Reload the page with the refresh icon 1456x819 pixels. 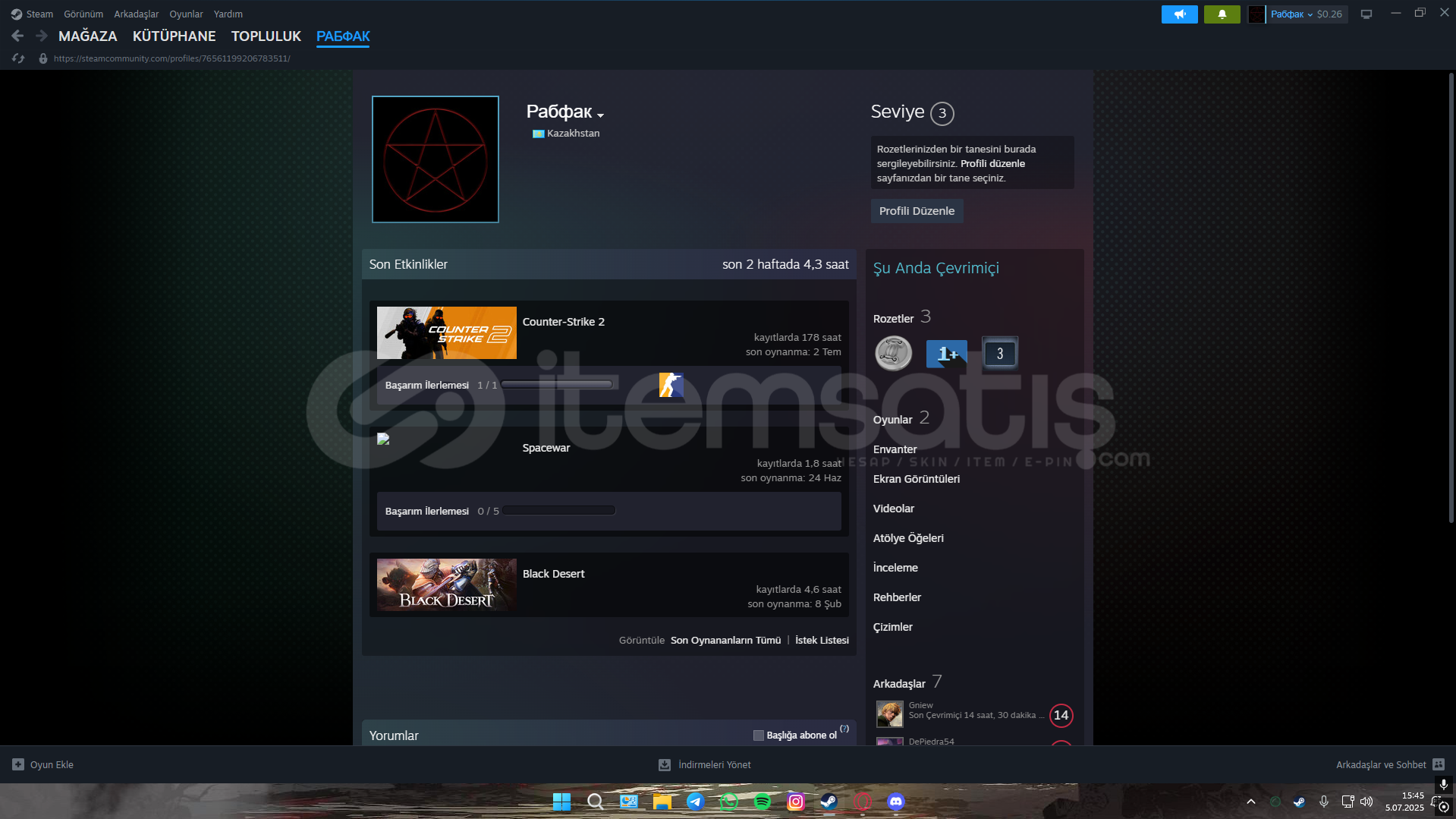[x=18, y=58]
